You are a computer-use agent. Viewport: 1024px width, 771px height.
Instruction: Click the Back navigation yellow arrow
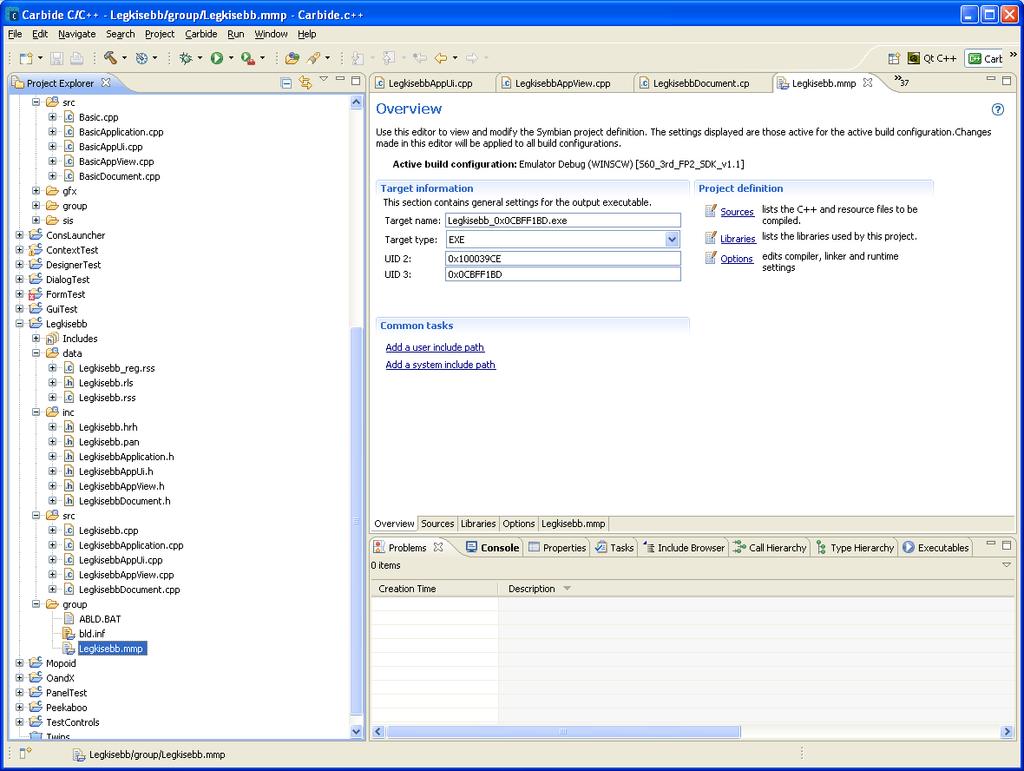click(441, 58)
